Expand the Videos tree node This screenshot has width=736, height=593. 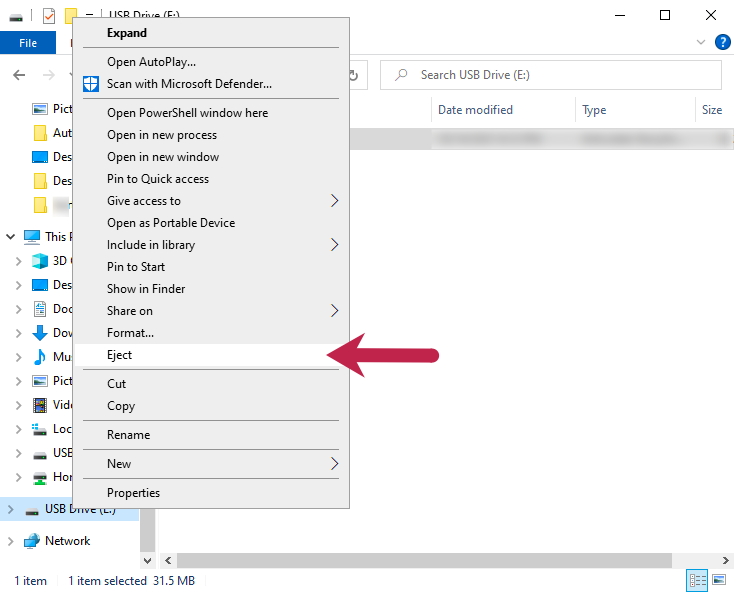click(18, 405)
